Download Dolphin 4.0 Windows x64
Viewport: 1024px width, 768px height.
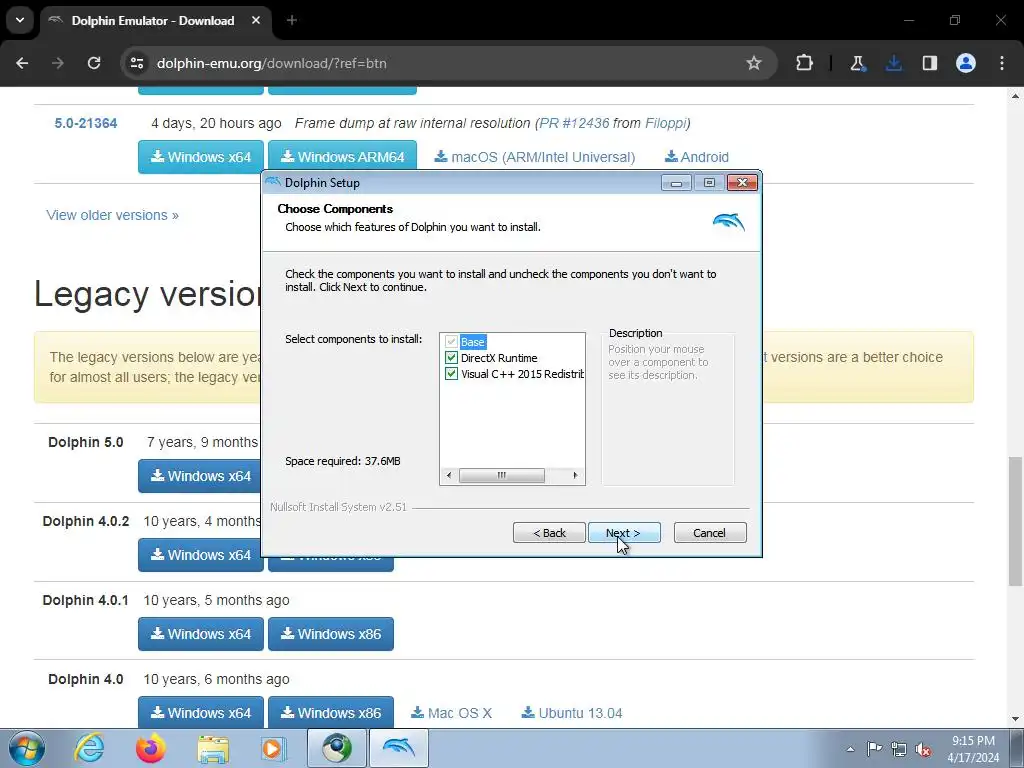(x=200, y=712)
